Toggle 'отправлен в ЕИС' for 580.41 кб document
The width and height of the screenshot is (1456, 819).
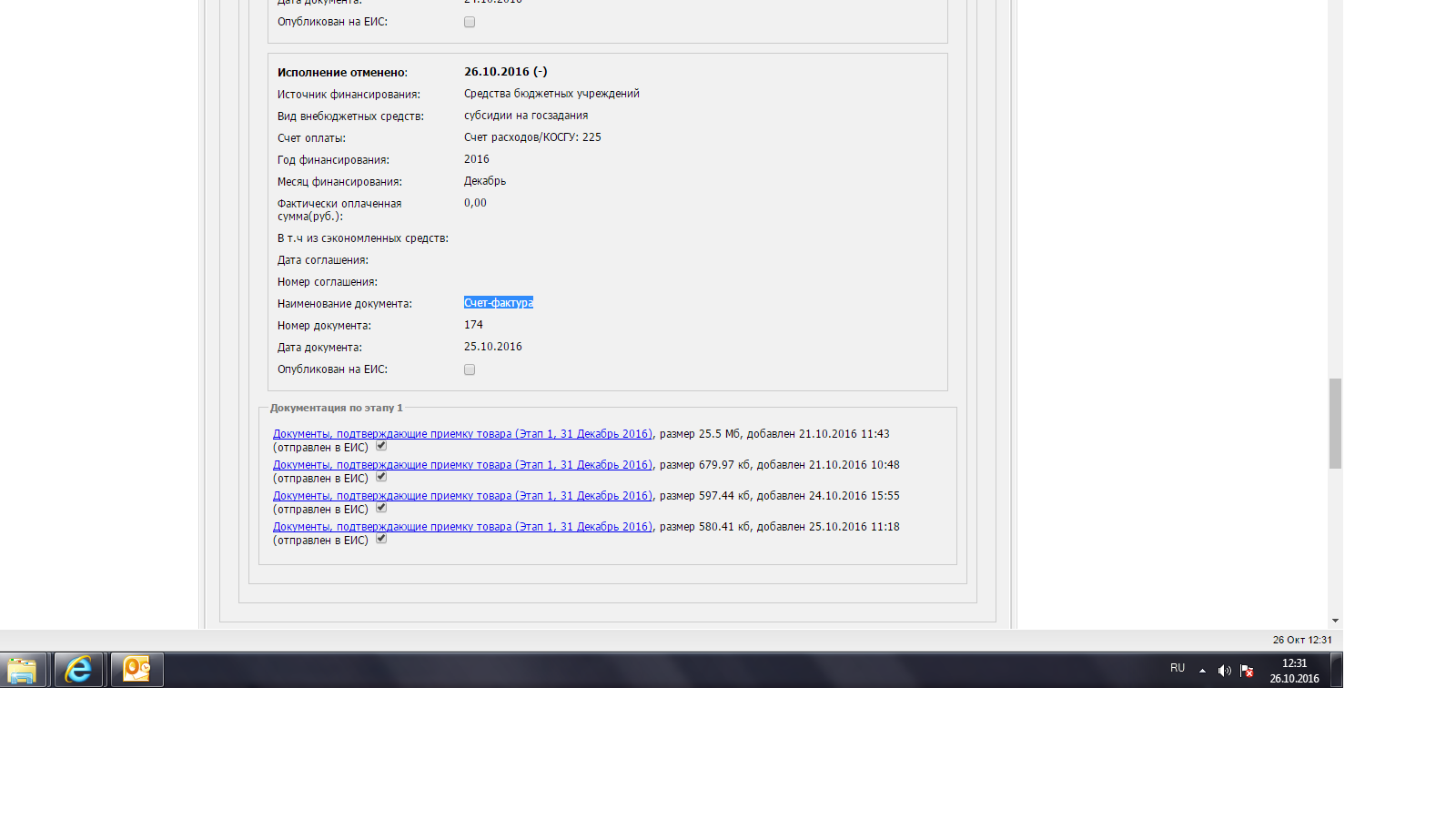(x=381, y=539)
